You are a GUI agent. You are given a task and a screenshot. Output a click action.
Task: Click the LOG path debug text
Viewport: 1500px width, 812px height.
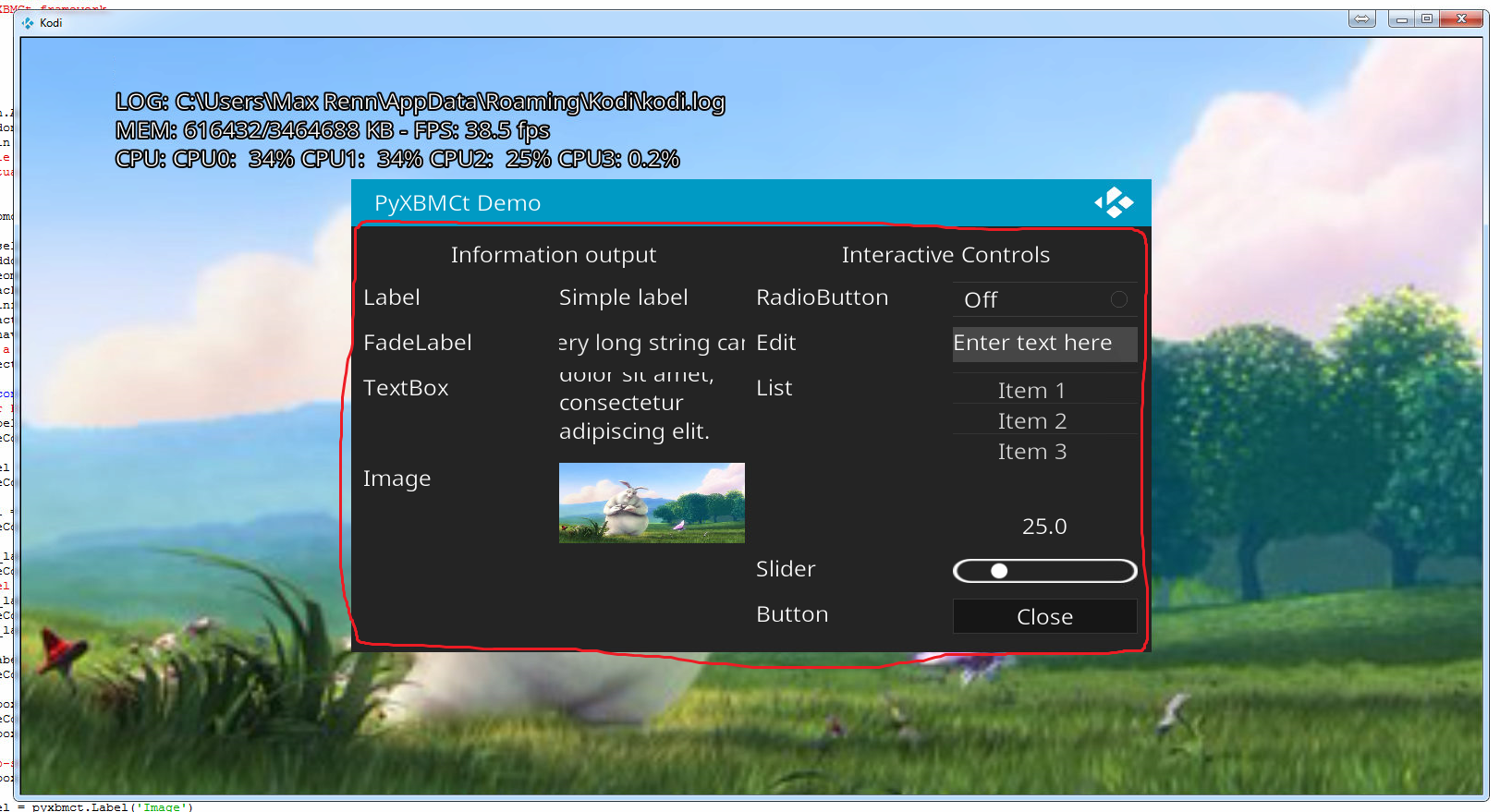click(421, 102)
